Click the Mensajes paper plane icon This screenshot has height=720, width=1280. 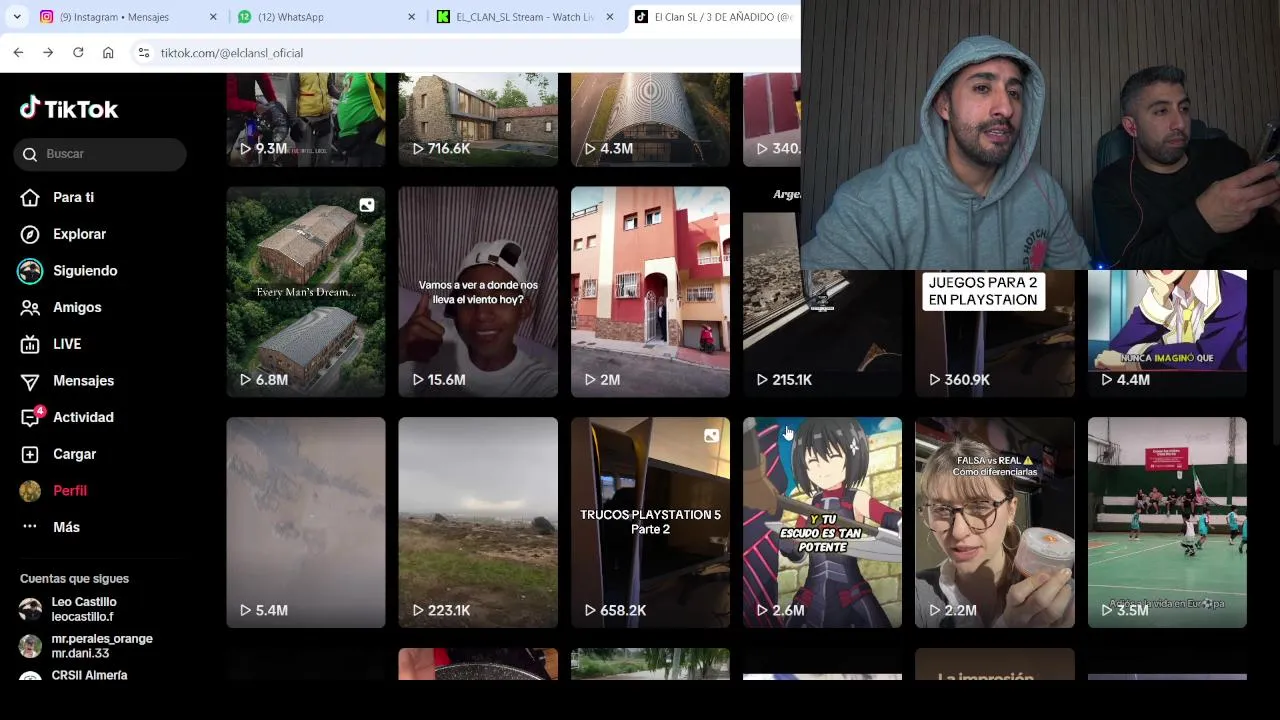[31, 381]
